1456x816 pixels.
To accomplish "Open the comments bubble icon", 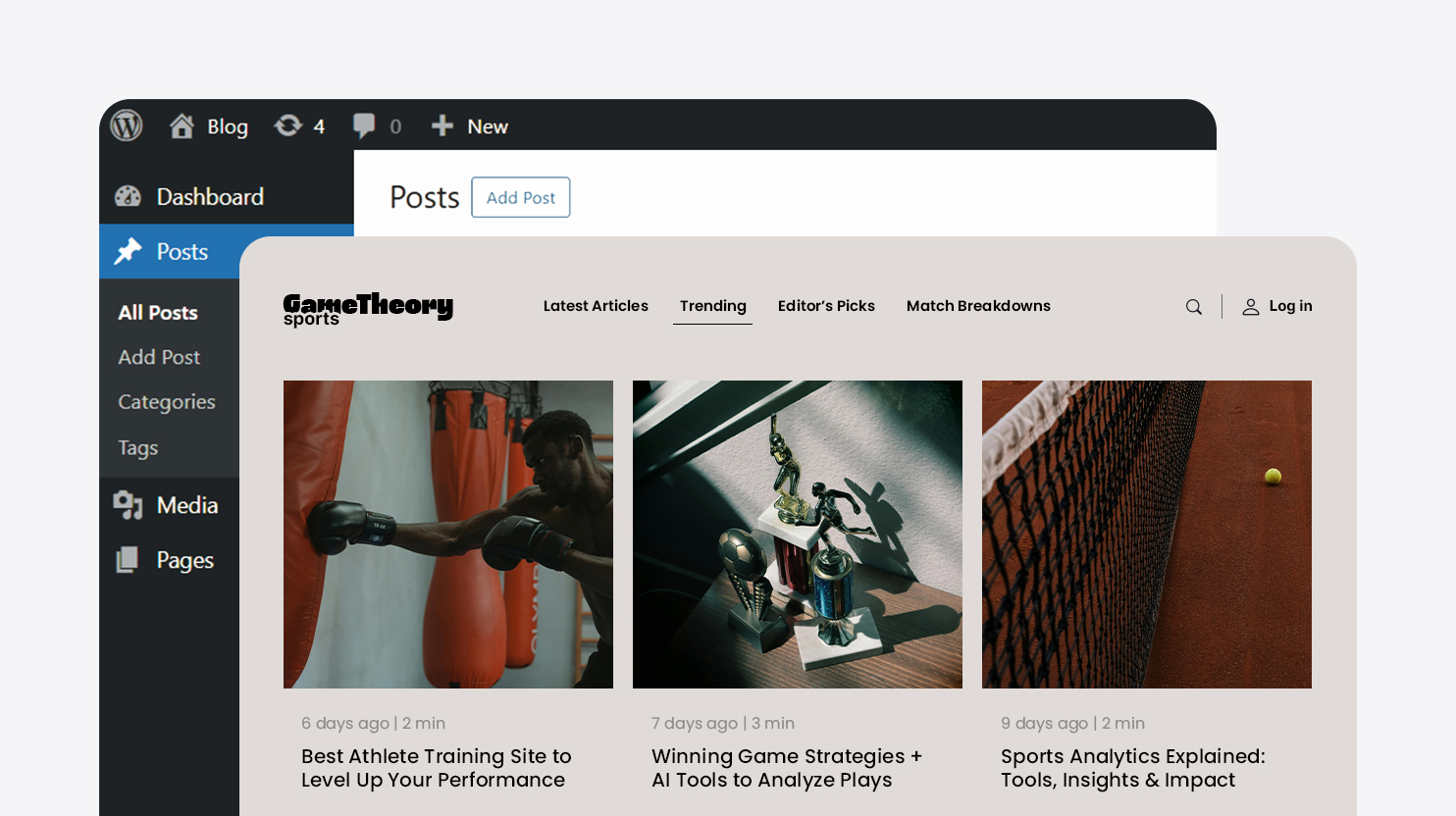I will tap(364, 126).
